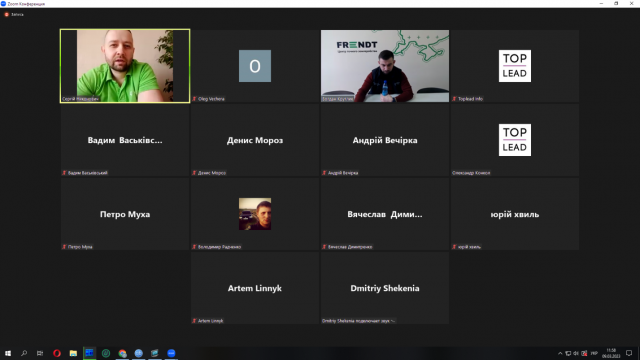Select the Петро Муха participant tile
Viewport: 640px width, 360px height.
tap(125, 214)
